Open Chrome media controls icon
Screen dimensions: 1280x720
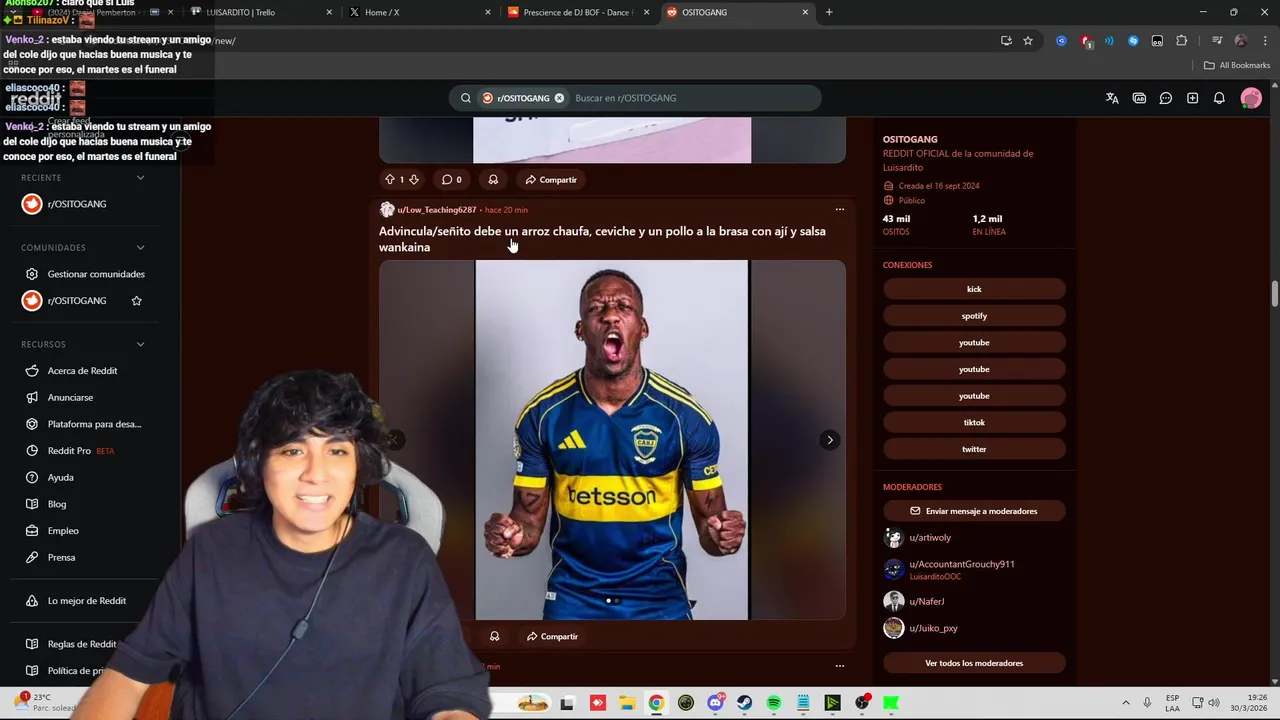pyautogui.click(x=1217, y=41)
